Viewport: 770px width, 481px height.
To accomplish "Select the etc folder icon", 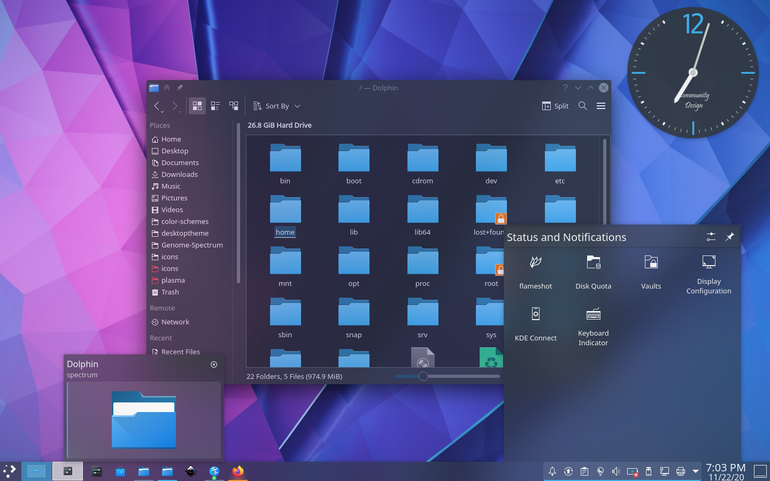I will coord(560,158).
